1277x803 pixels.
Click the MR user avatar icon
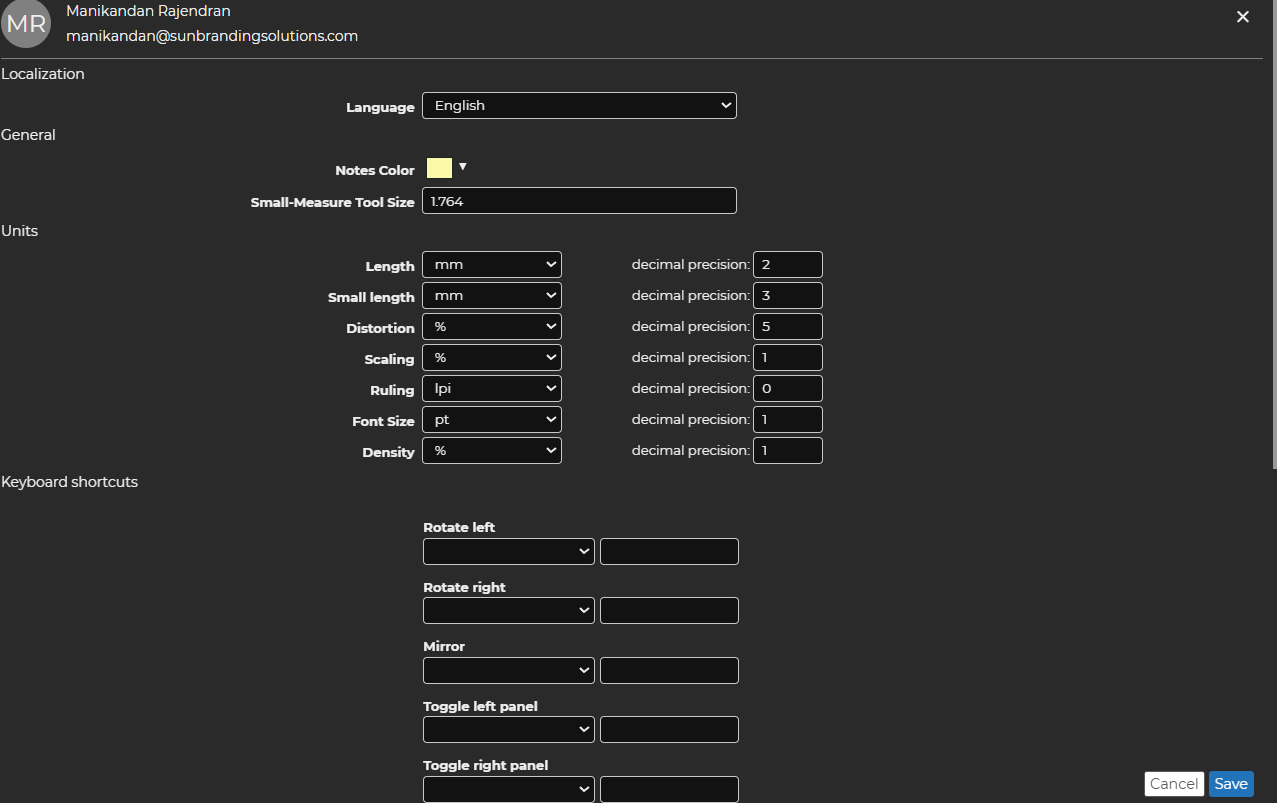pyautogui.click(x=26, y=24)
